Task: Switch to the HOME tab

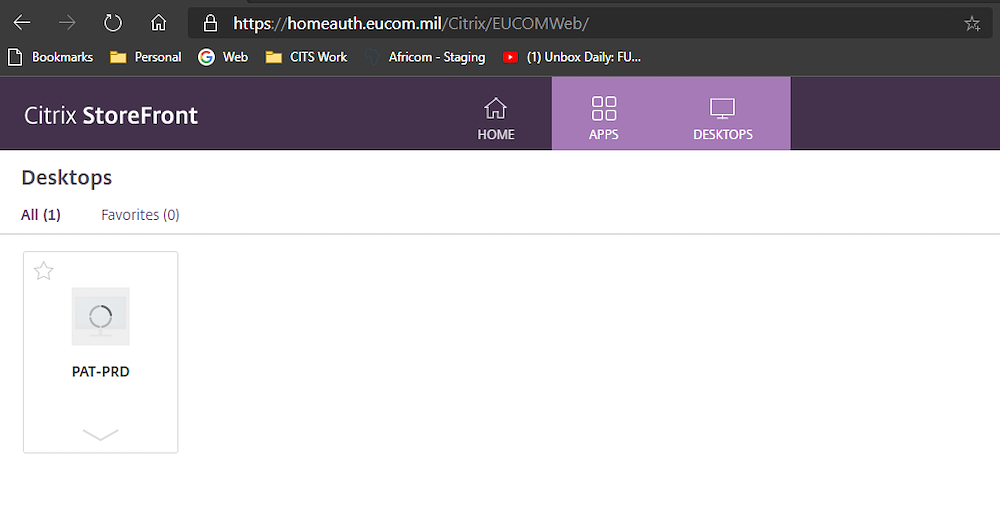Action: point(496,119)
